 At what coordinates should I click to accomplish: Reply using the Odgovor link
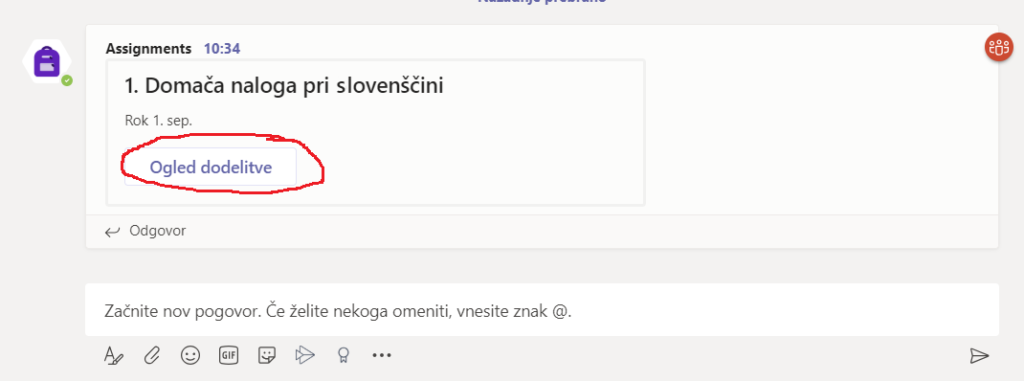point(157,231)
